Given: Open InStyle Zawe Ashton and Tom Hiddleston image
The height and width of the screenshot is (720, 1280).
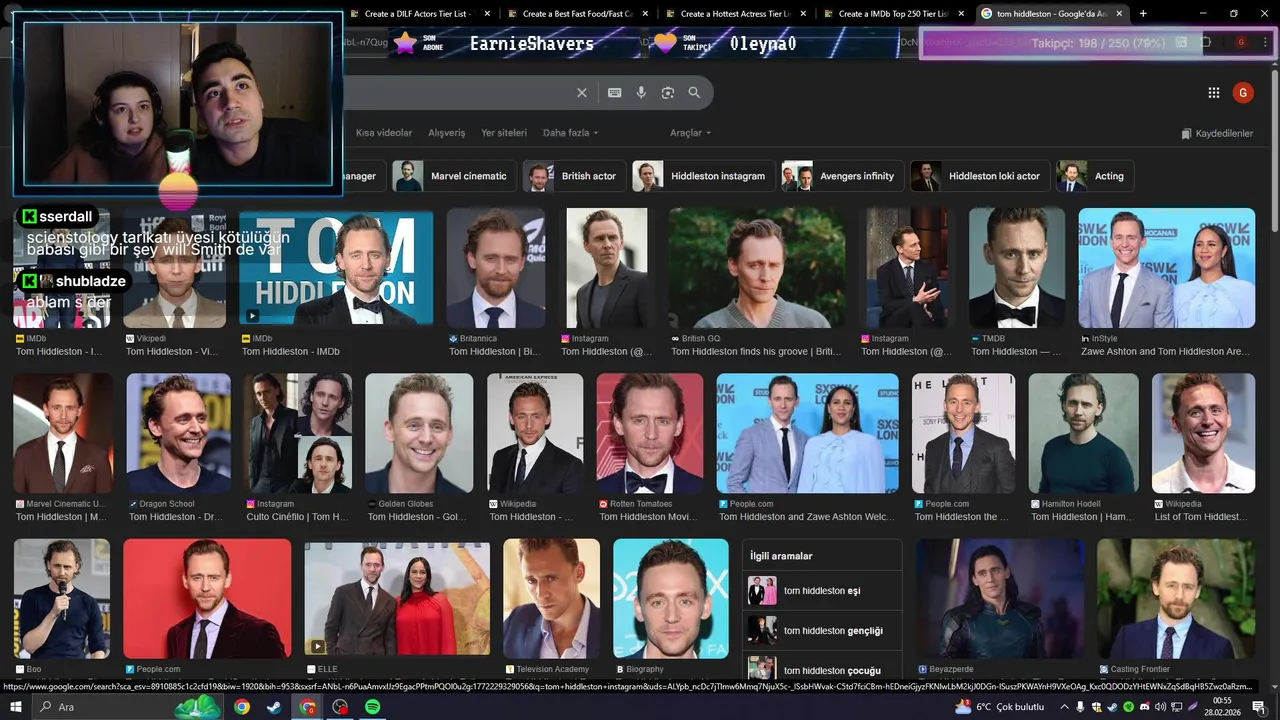Looking at the screenshot, I should pyautogui.click(x=1166, y=268).
